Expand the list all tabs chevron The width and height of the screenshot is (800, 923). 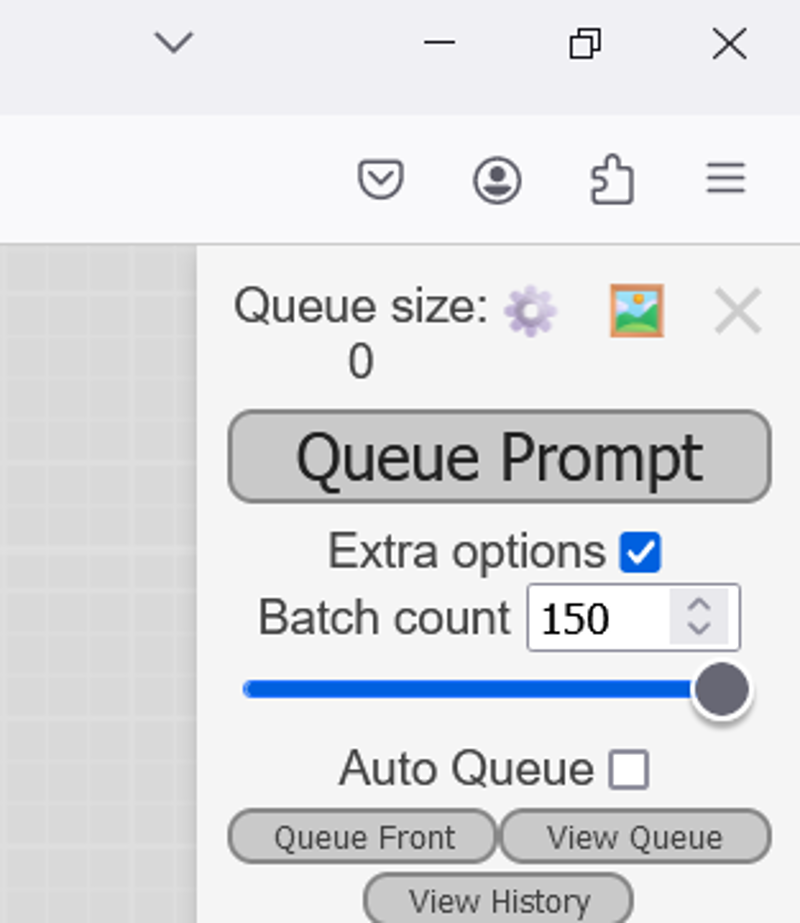coord(173,42)
